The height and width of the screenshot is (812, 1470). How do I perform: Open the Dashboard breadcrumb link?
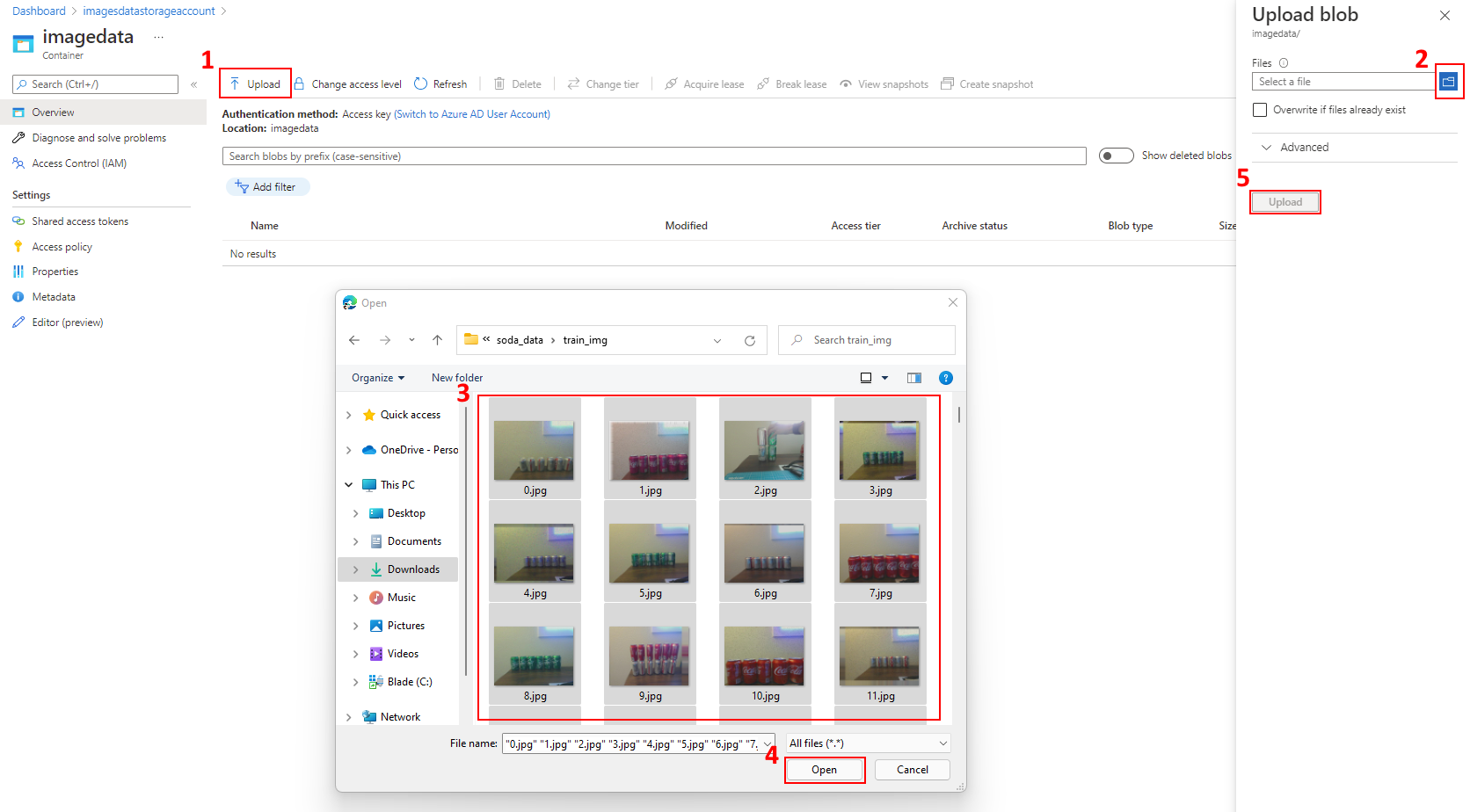point(39,11)
